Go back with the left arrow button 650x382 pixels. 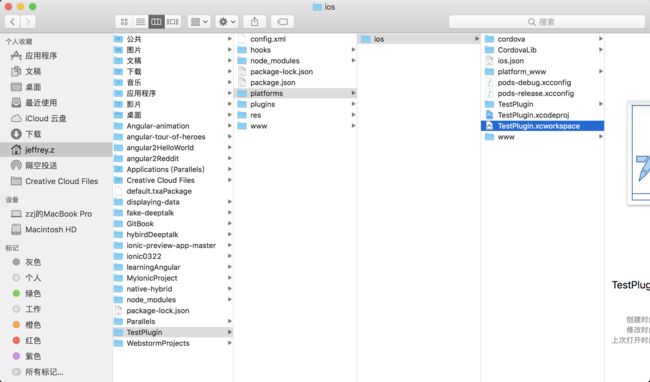coord(12,22)
